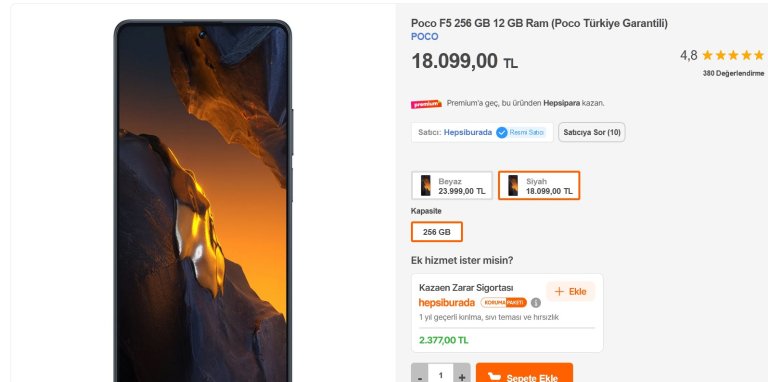Click the info icon beside Koruma Paketi
This screenshot has height=382, width=768.
(x=536, y=303)
